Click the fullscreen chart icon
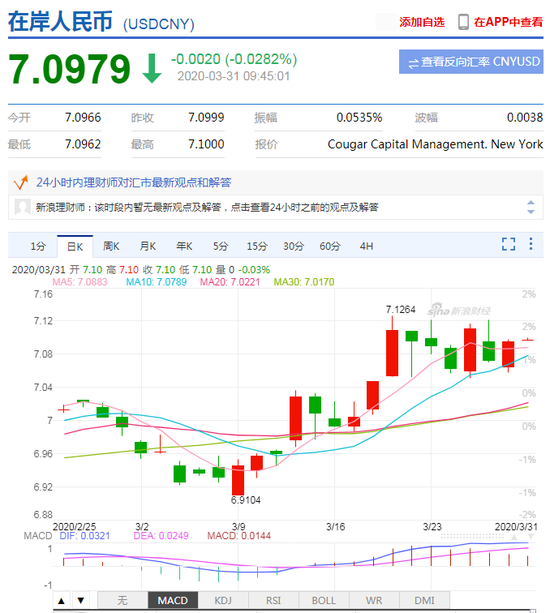 [508, 244]
